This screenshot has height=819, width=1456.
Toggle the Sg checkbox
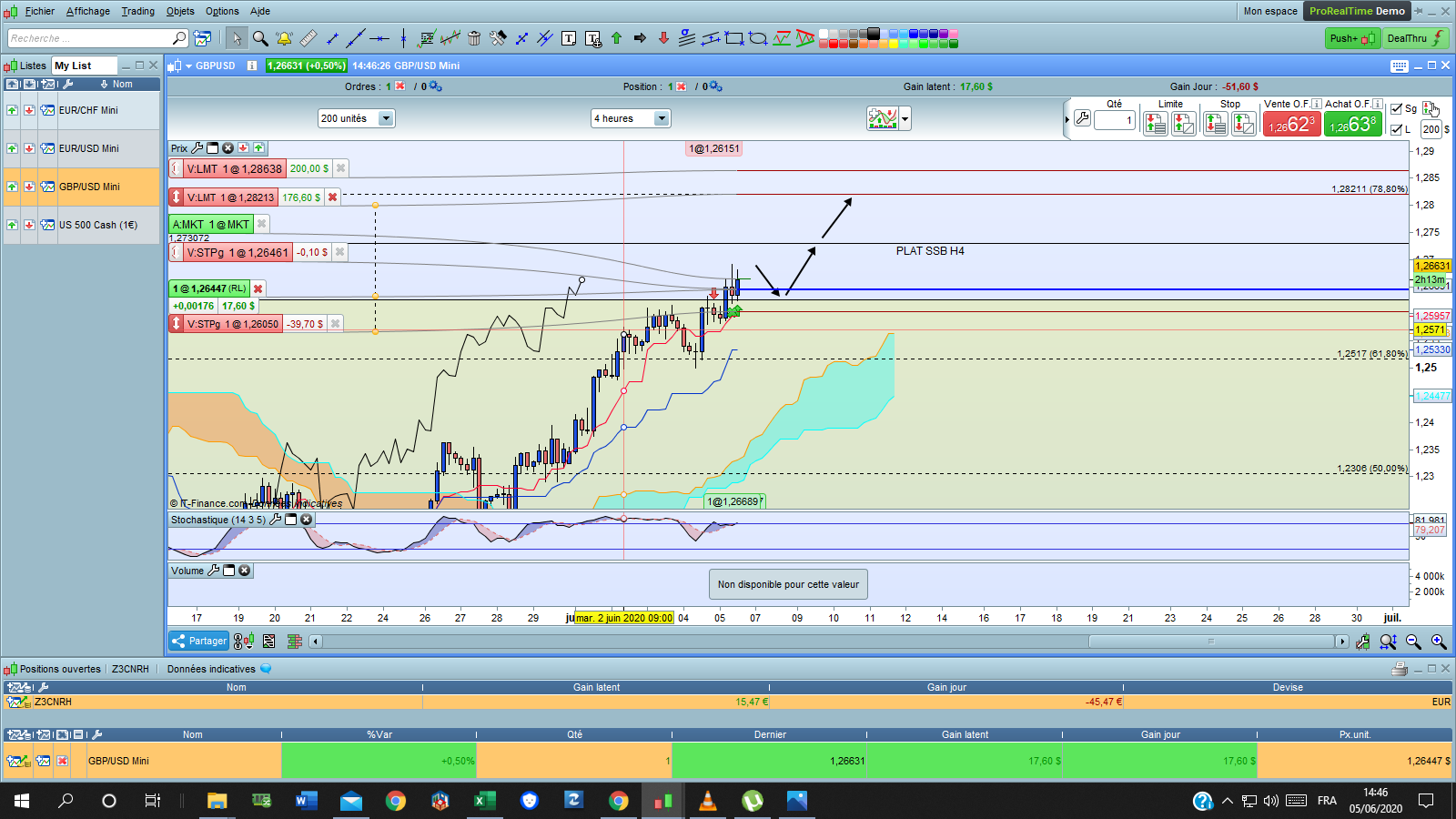[x=1397, y=108]
